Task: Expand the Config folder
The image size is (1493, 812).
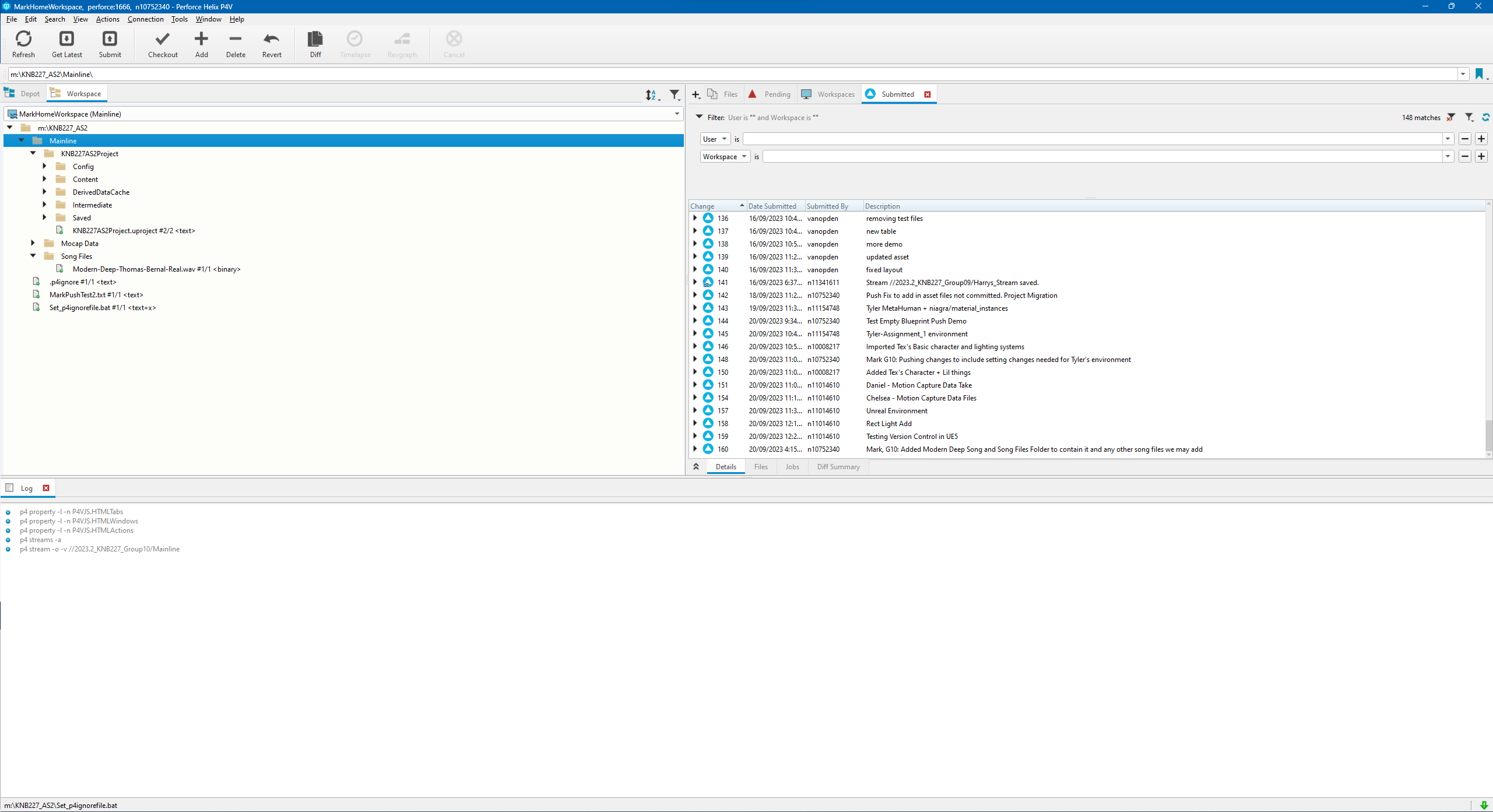Action: (44, 166)
